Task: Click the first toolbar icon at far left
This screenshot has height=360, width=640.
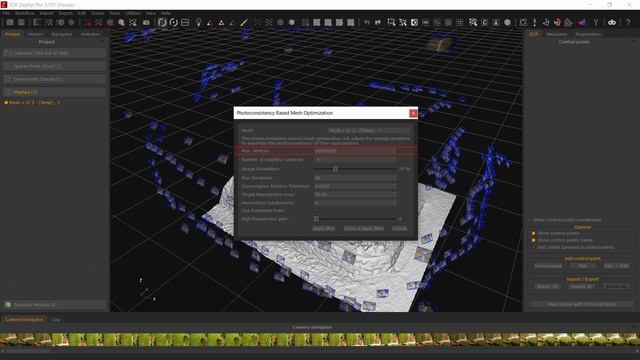Action: click(x=10, y=22)
